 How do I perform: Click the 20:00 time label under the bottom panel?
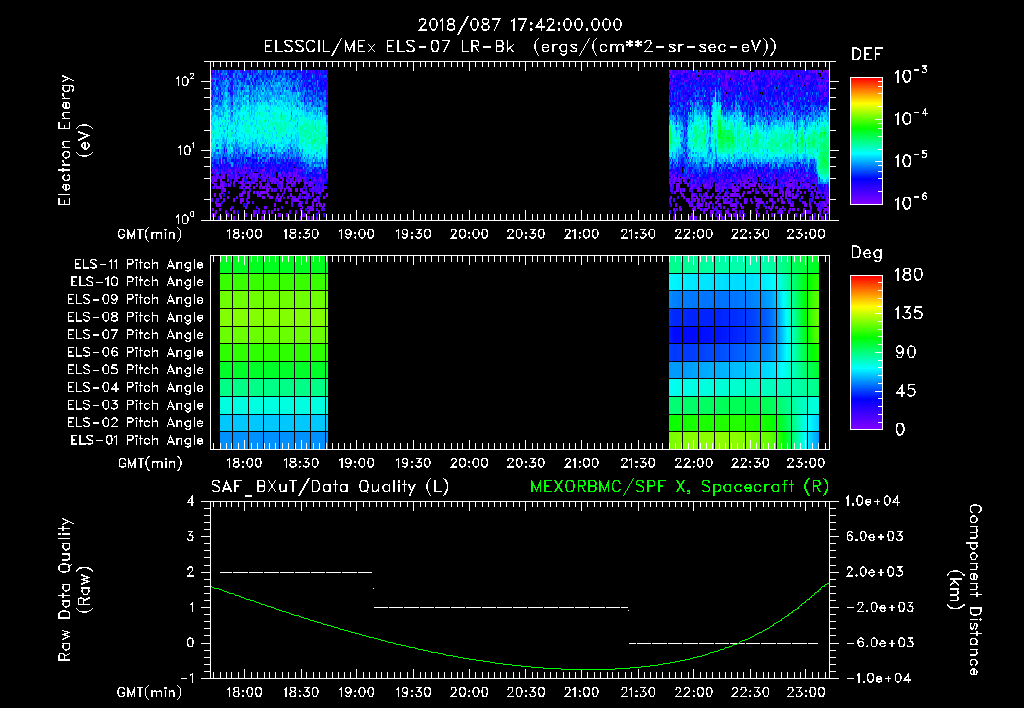coord(469,692)
